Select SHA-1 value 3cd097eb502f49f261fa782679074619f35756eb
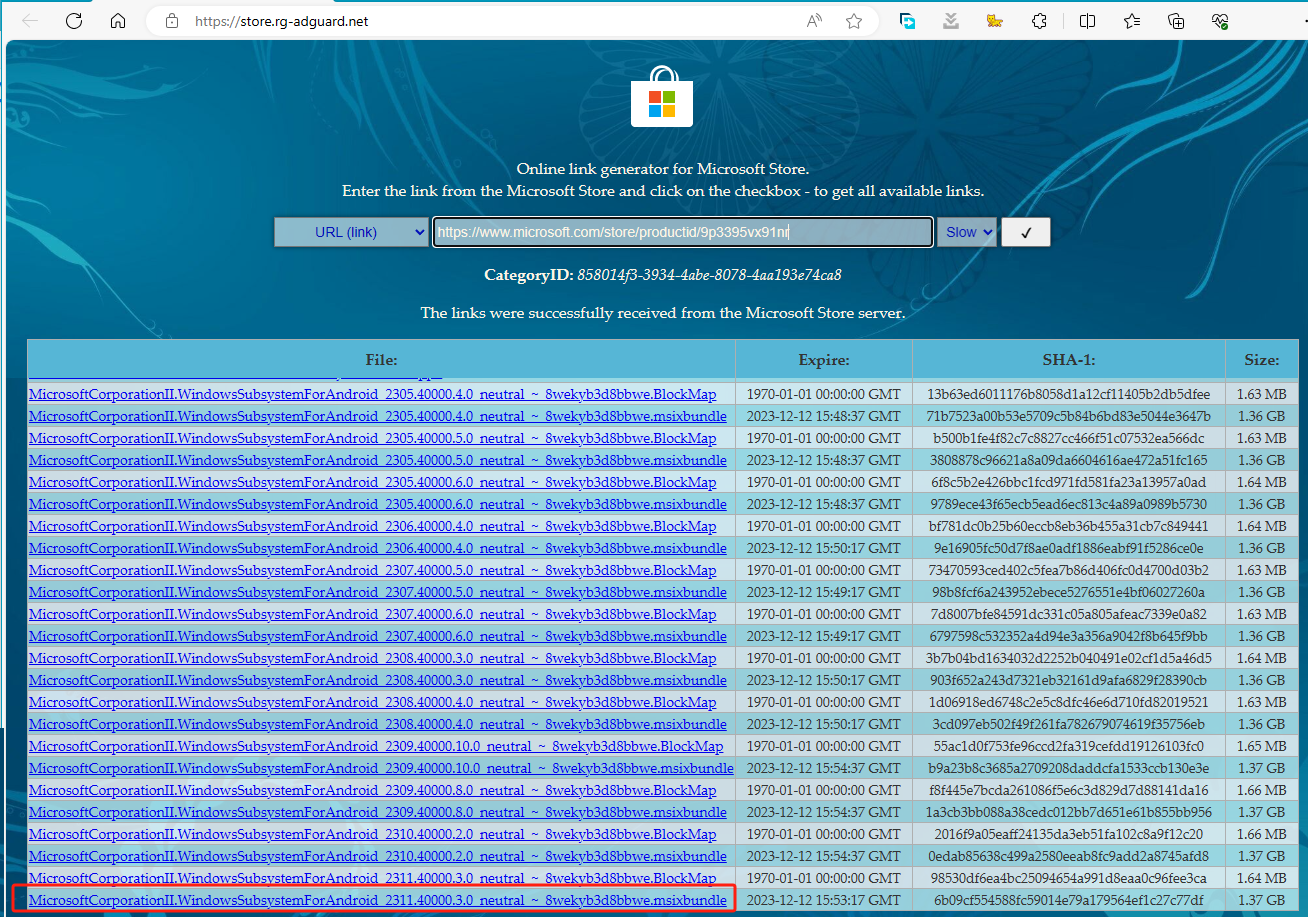This screenshot has height=917, width=1308. click(1069, 724)
